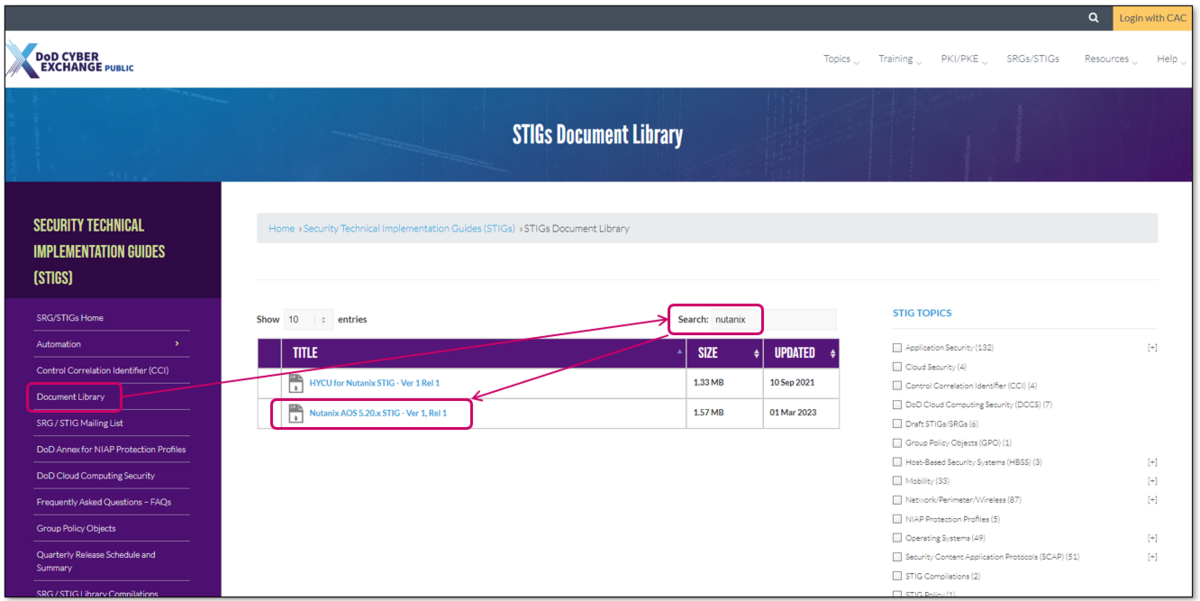Screen dimensions: 1200x601
Task: Open Nutanix AOS 5.20.x STIG document link
Action: (377, 413)
